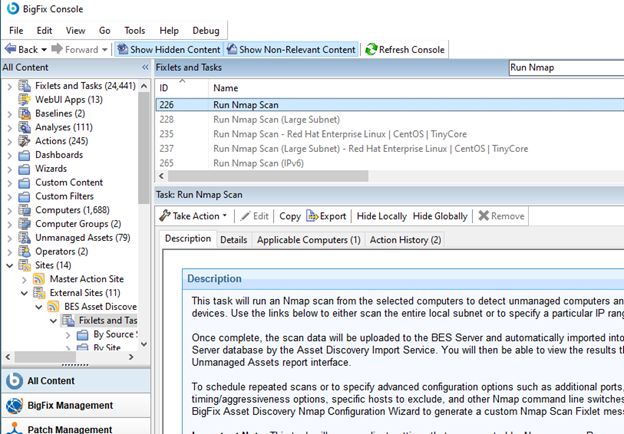
Task: Click the Remove button
Action: pos(499,215)
